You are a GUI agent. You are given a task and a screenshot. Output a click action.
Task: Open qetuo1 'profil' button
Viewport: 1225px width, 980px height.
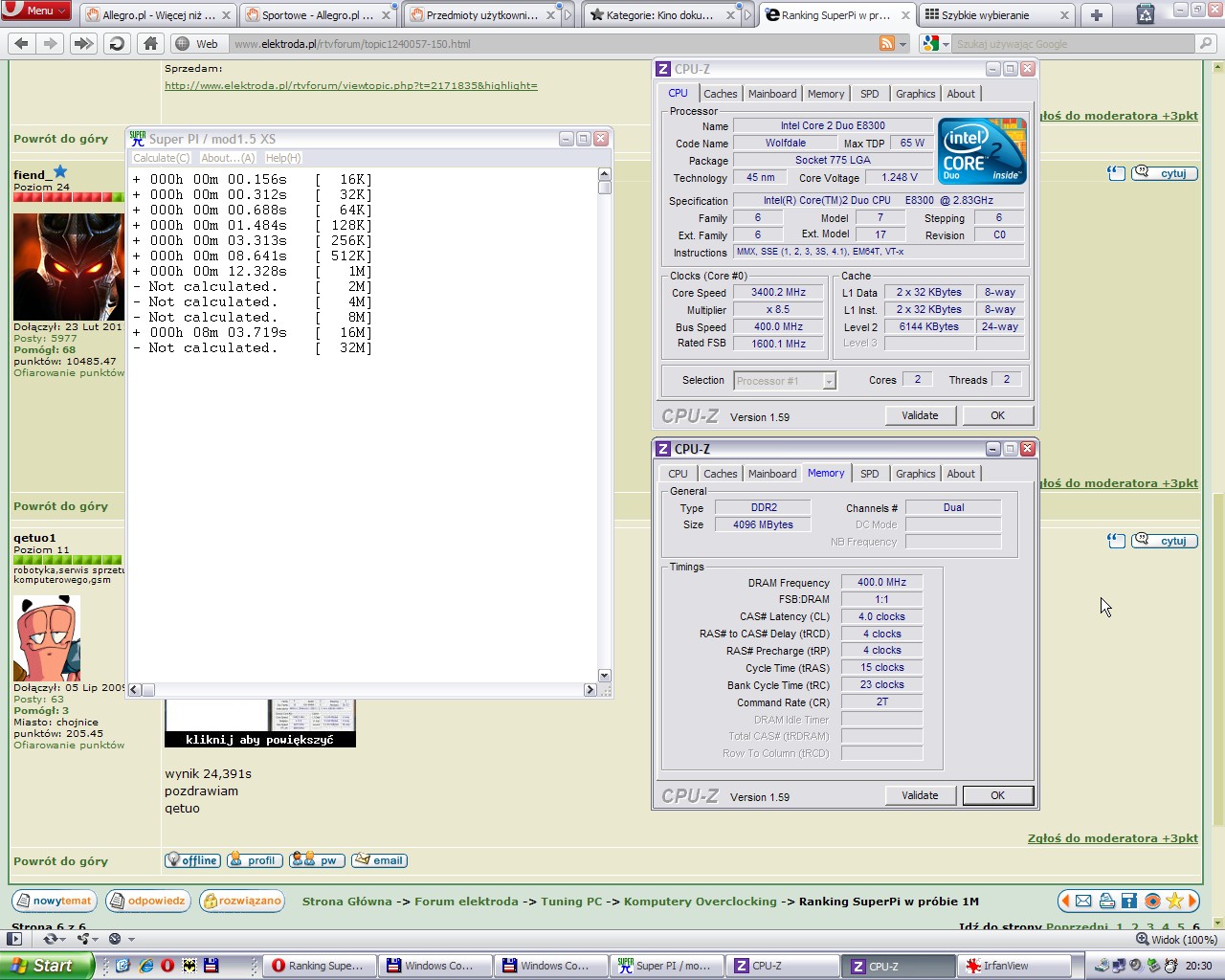255,860
